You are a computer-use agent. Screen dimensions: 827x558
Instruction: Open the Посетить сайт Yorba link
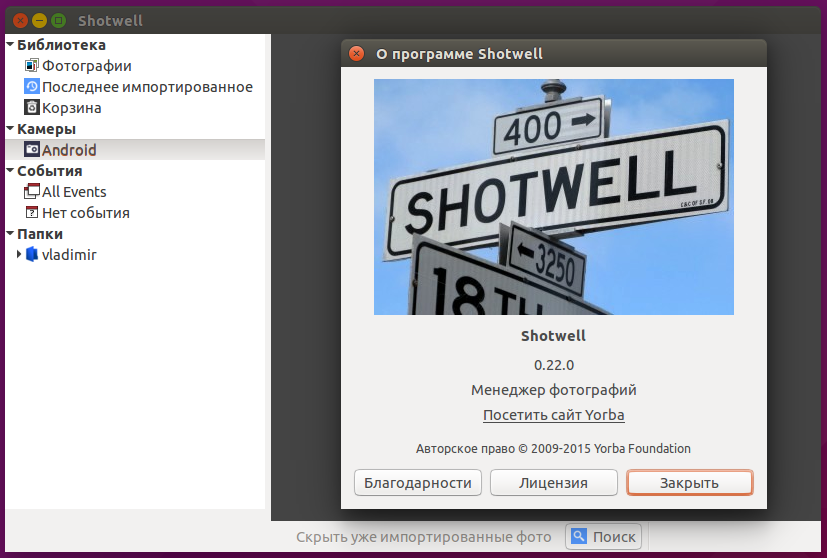553,415
